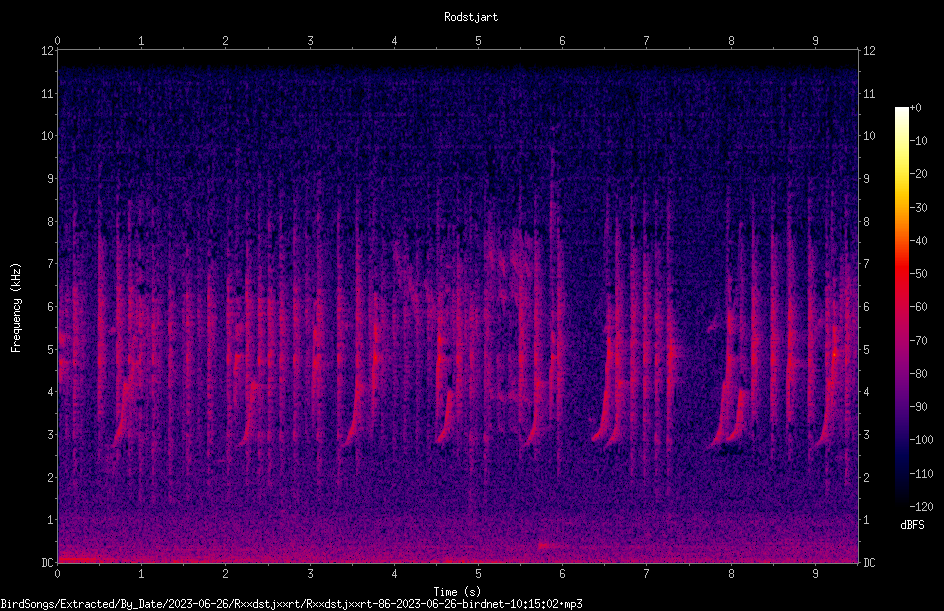Screen dimensions: 944x611
Task: Click the 3 tick on bottom time axis
Action: (x=310, y=574)
